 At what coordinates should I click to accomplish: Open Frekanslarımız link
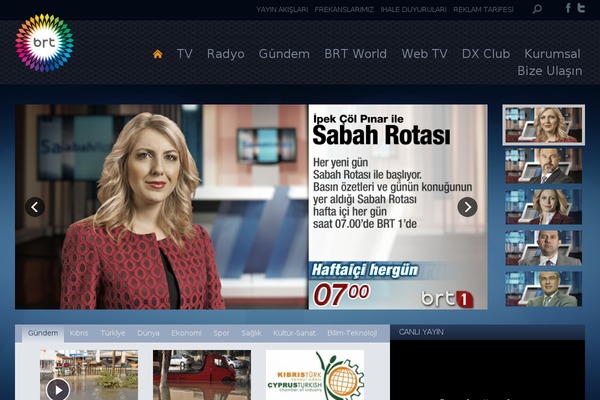pyautogui.click(x=344, y=10)
